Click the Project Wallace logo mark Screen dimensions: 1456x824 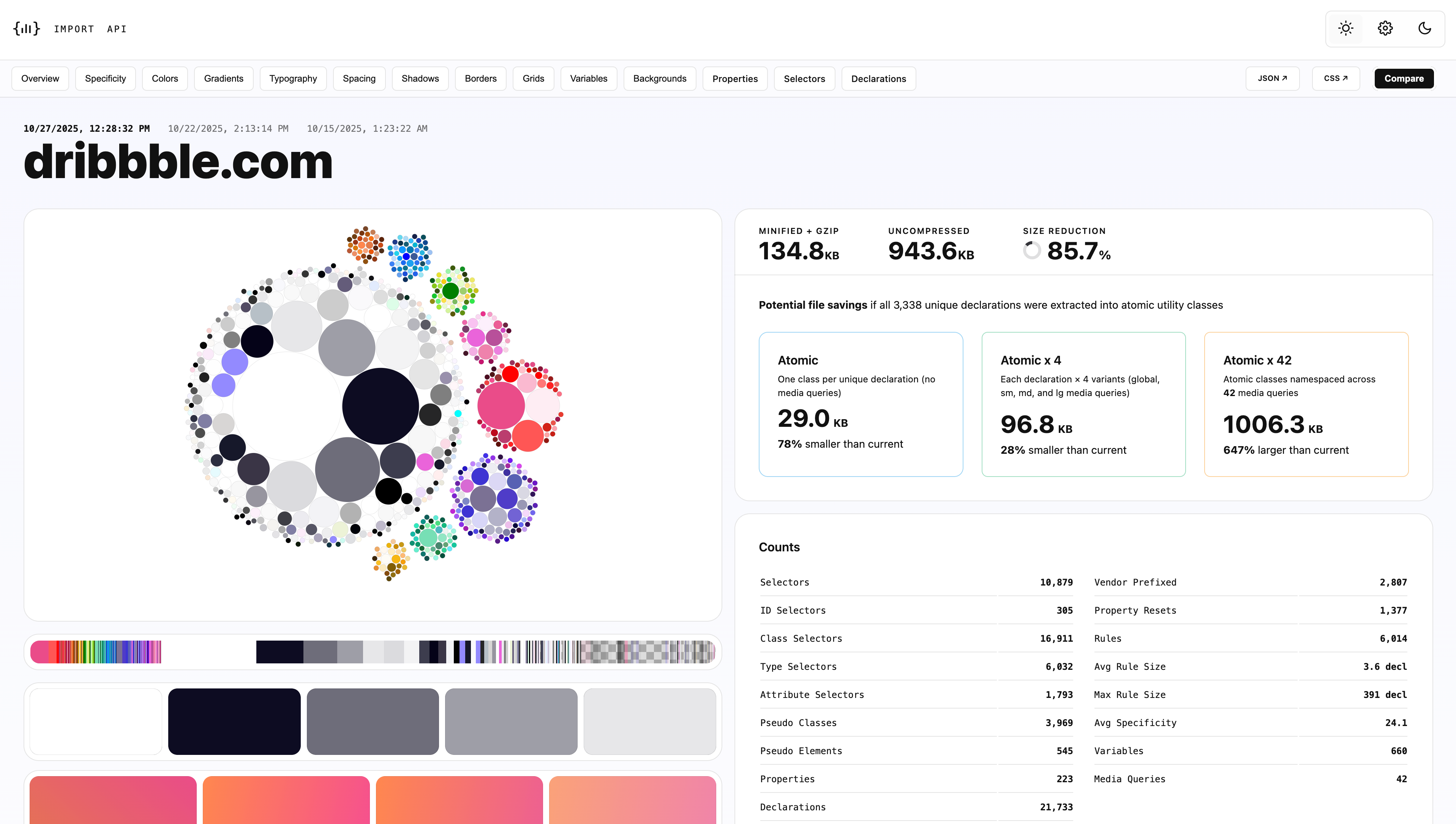pos(27,28)
